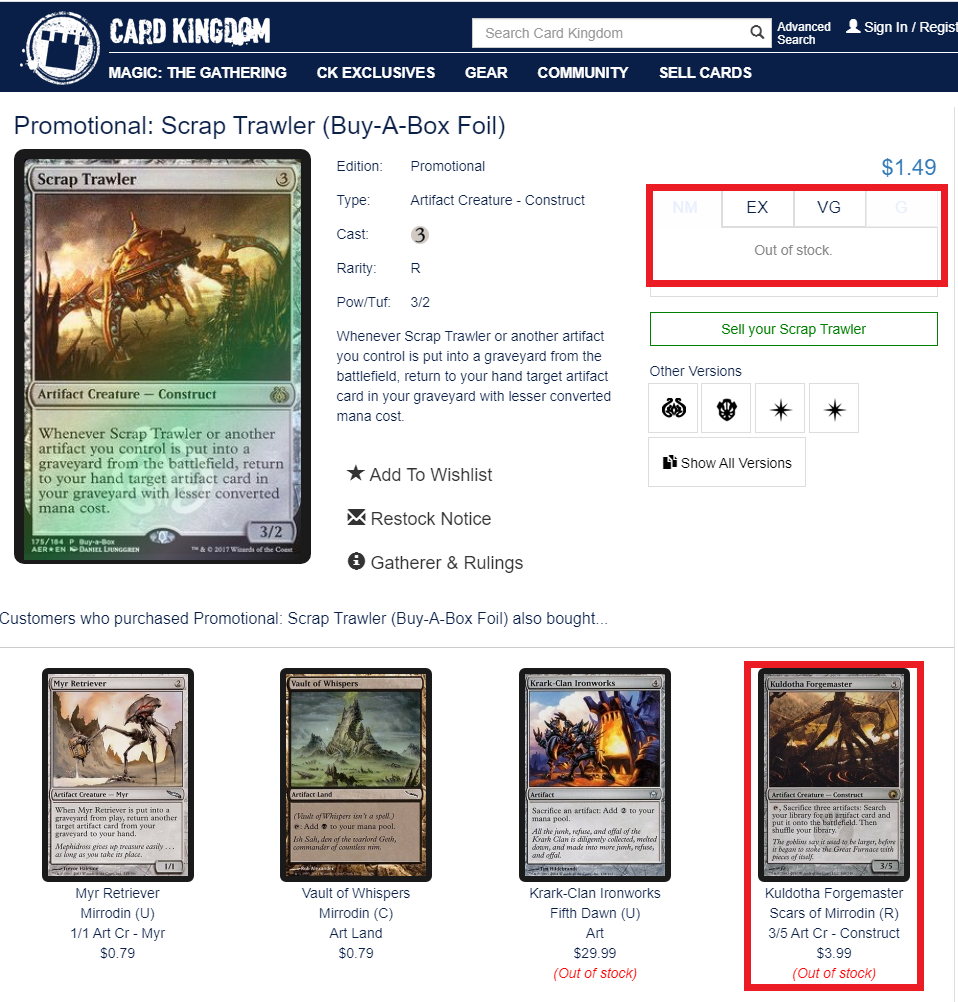Viewport: 958px width, 1002px height.
Task: Click Sell your Scrap Trawler button
Action: [794, 329]
